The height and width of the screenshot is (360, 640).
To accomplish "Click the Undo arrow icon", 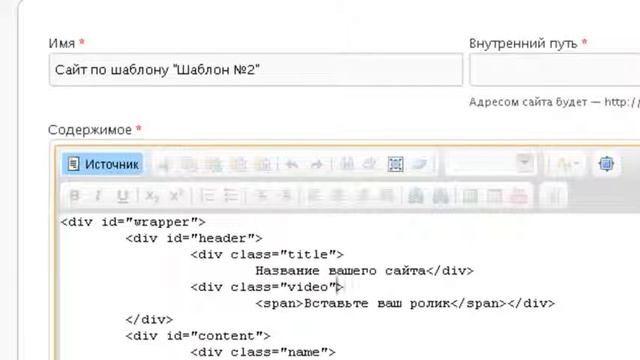I will (292, 164).
